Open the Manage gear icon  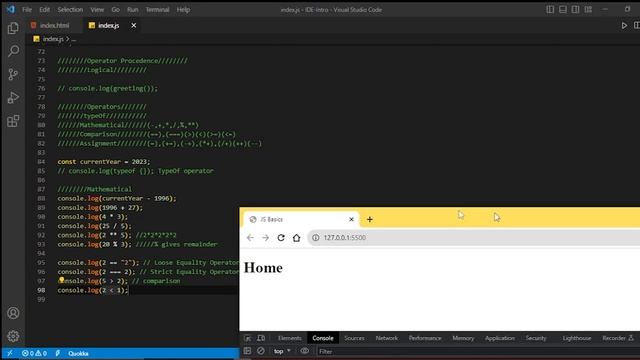(x=13, y=336)
